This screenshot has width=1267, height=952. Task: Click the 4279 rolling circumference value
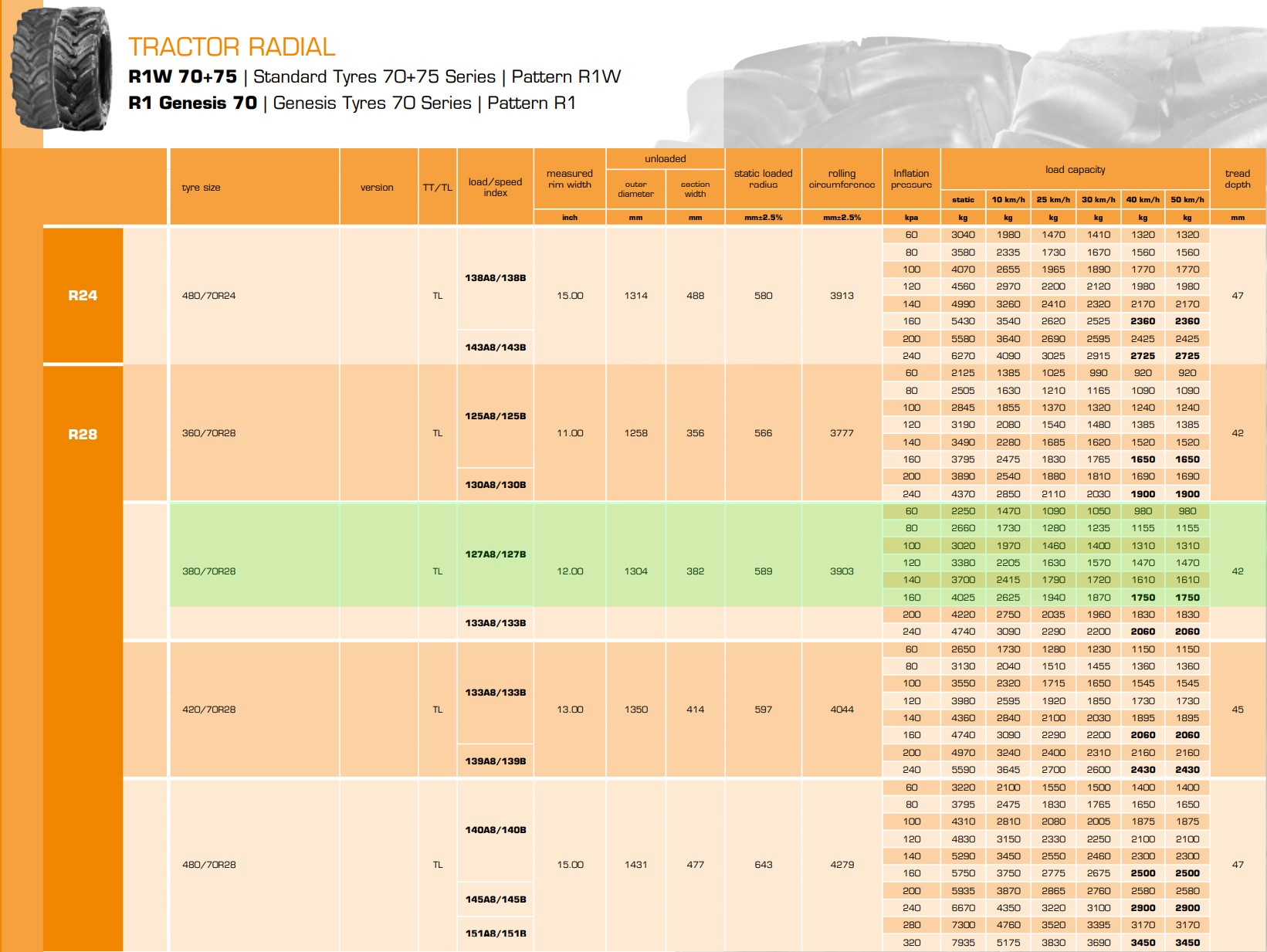click(842, 865)
